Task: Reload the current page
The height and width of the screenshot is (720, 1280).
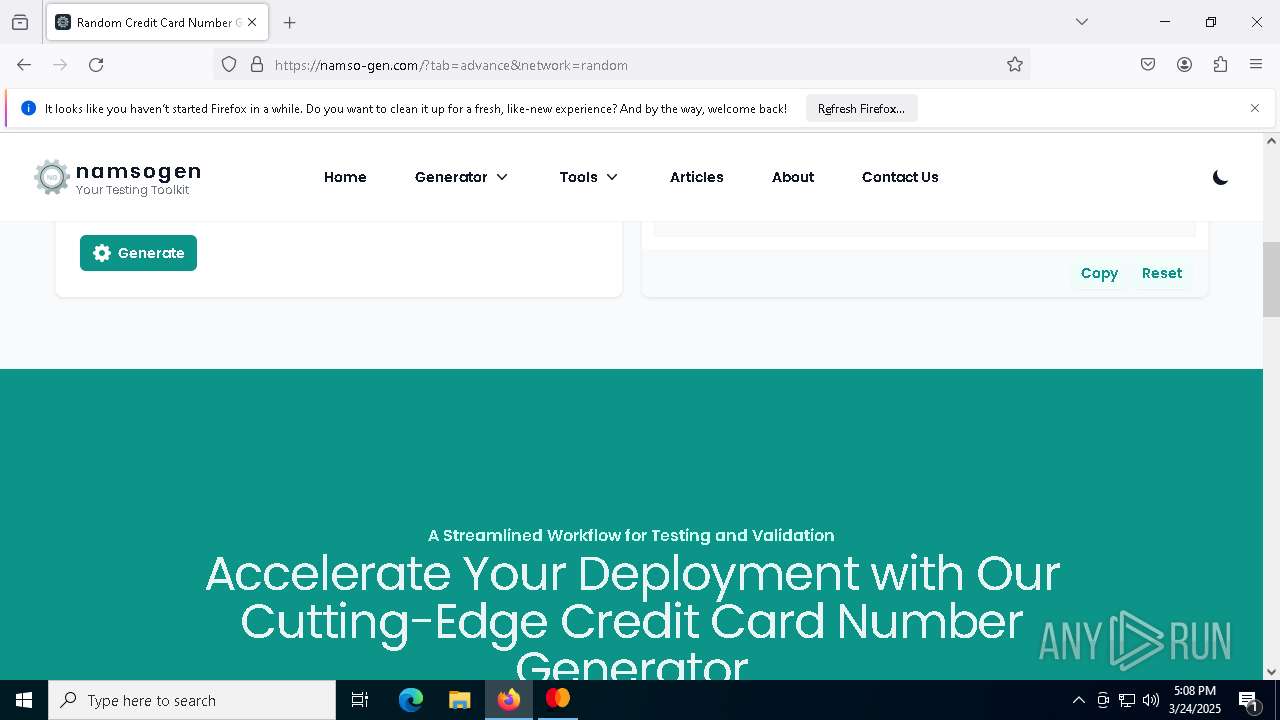Action: 96,65
